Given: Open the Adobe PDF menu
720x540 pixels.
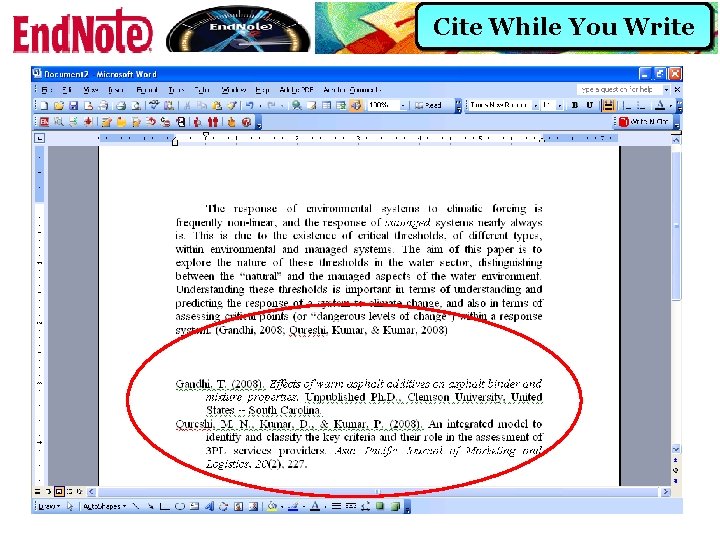Looking at the screenshot, I should [296, 90].
